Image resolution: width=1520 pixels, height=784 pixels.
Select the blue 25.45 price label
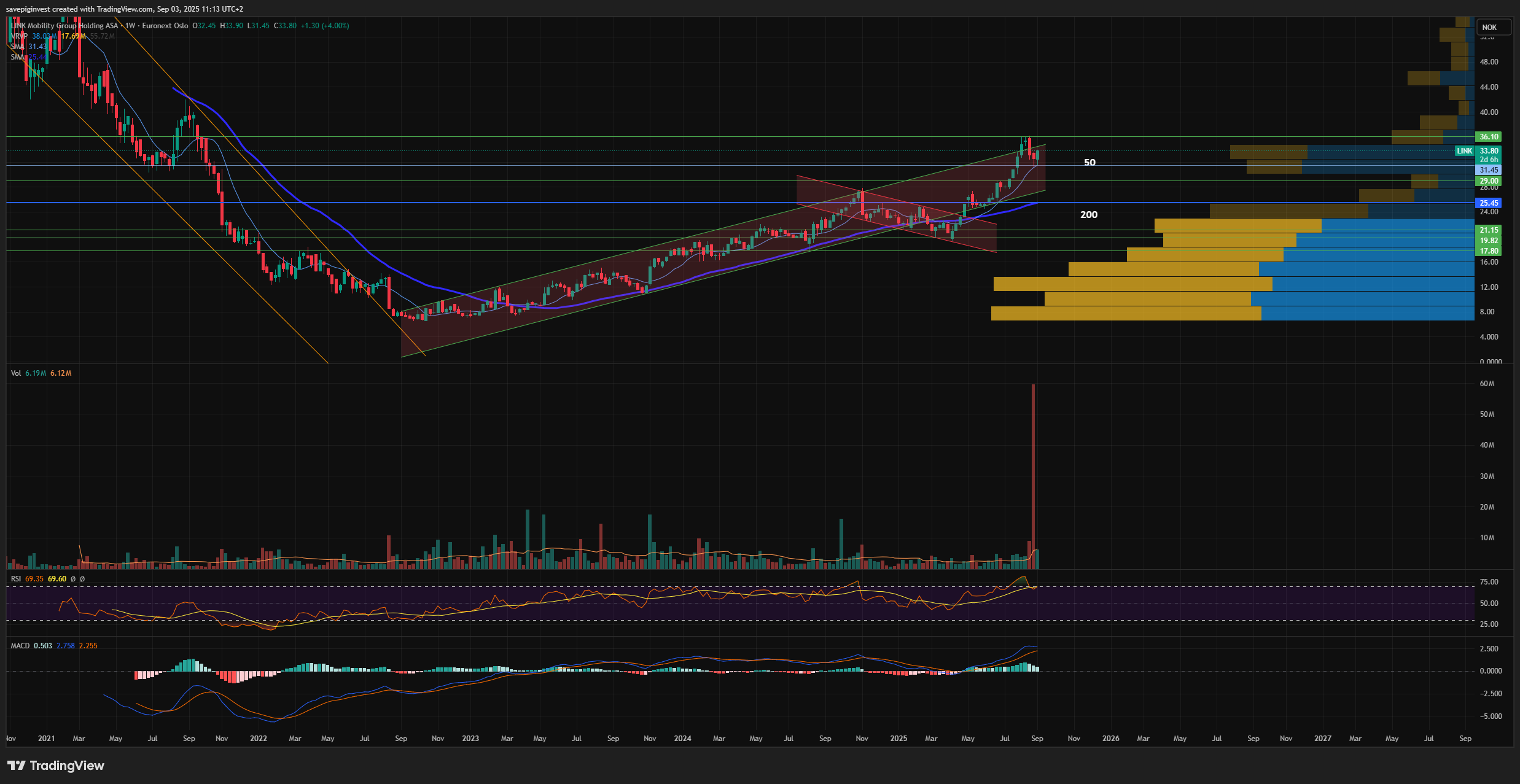click(x=1489, y=203)
